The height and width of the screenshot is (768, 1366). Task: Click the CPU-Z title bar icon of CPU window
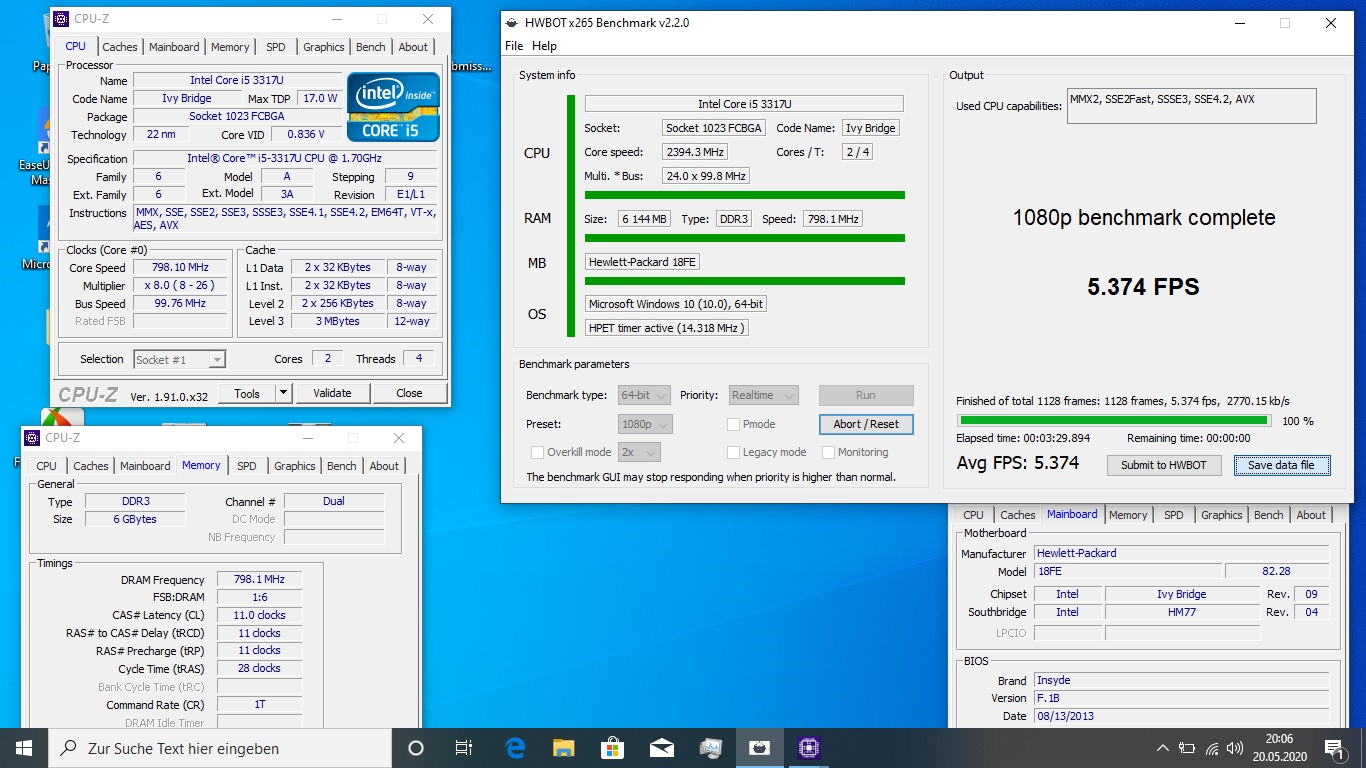click(x=61, y=19)
